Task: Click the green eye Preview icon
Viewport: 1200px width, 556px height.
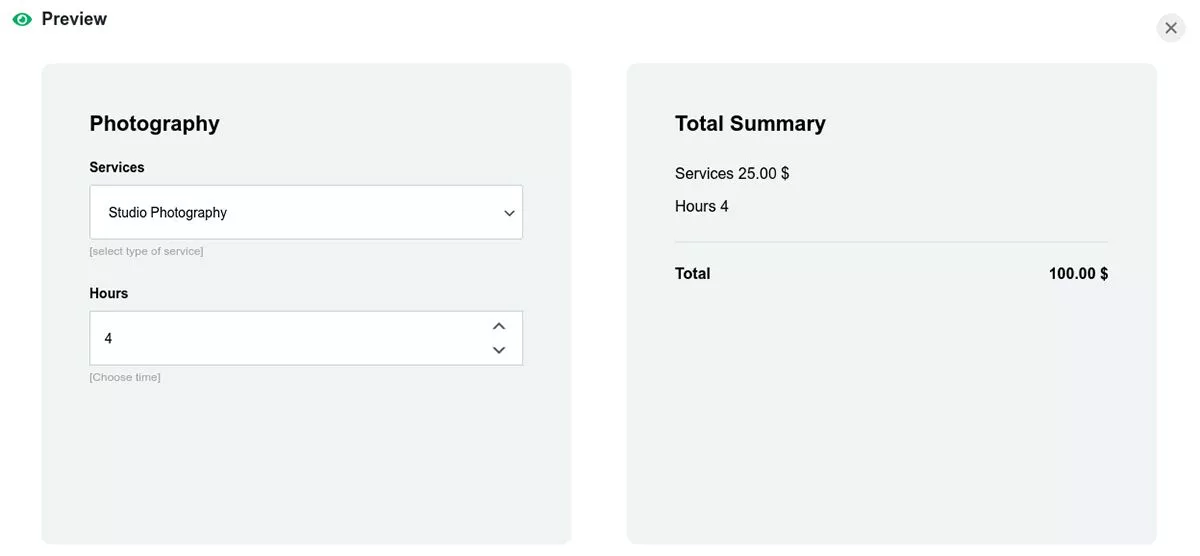Action: pyautogui.click(x=22, y=19)
